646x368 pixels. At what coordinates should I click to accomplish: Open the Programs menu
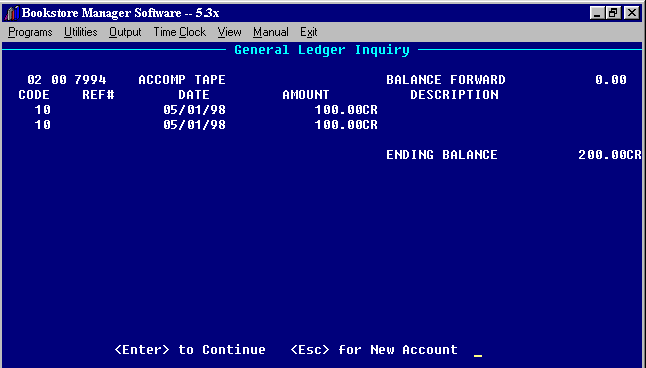30,32
